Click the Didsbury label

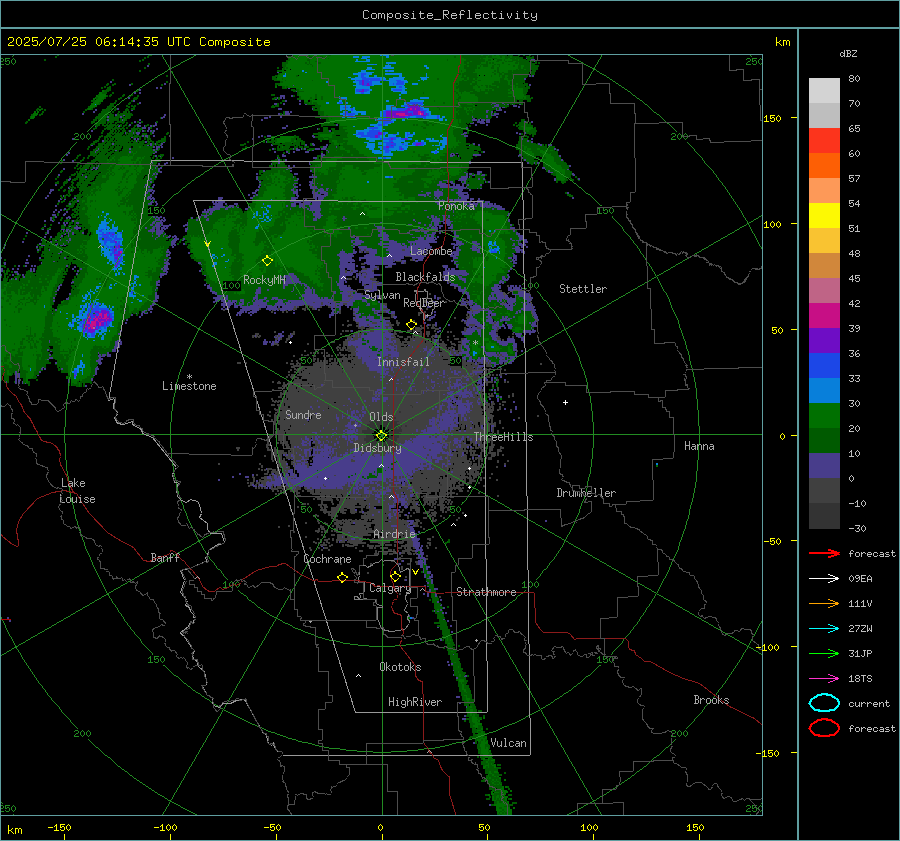coord(377,448)
